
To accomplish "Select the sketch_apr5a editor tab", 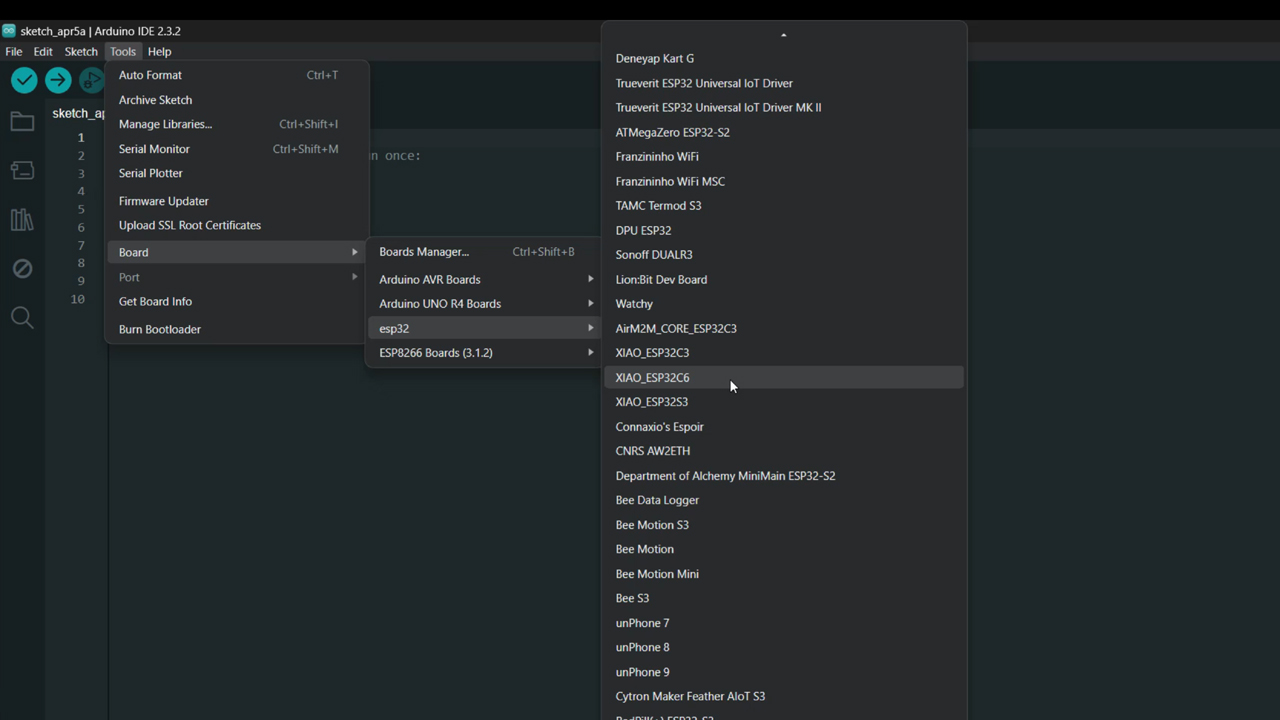I will [x=78, y=113].
